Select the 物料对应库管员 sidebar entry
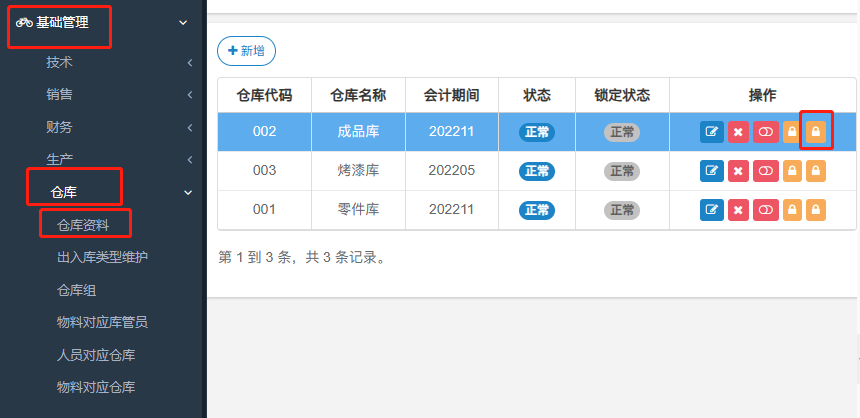860x418 pixels. tap(102, 322)
